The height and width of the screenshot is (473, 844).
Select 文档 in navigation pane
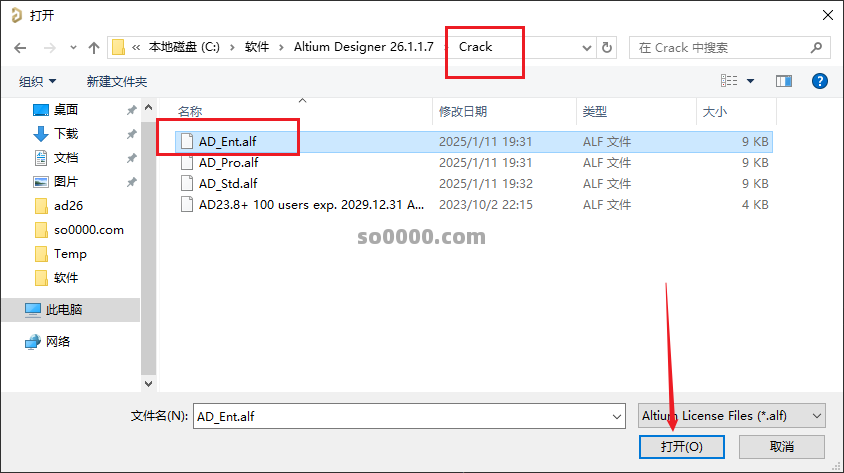[x=66, y=158]
